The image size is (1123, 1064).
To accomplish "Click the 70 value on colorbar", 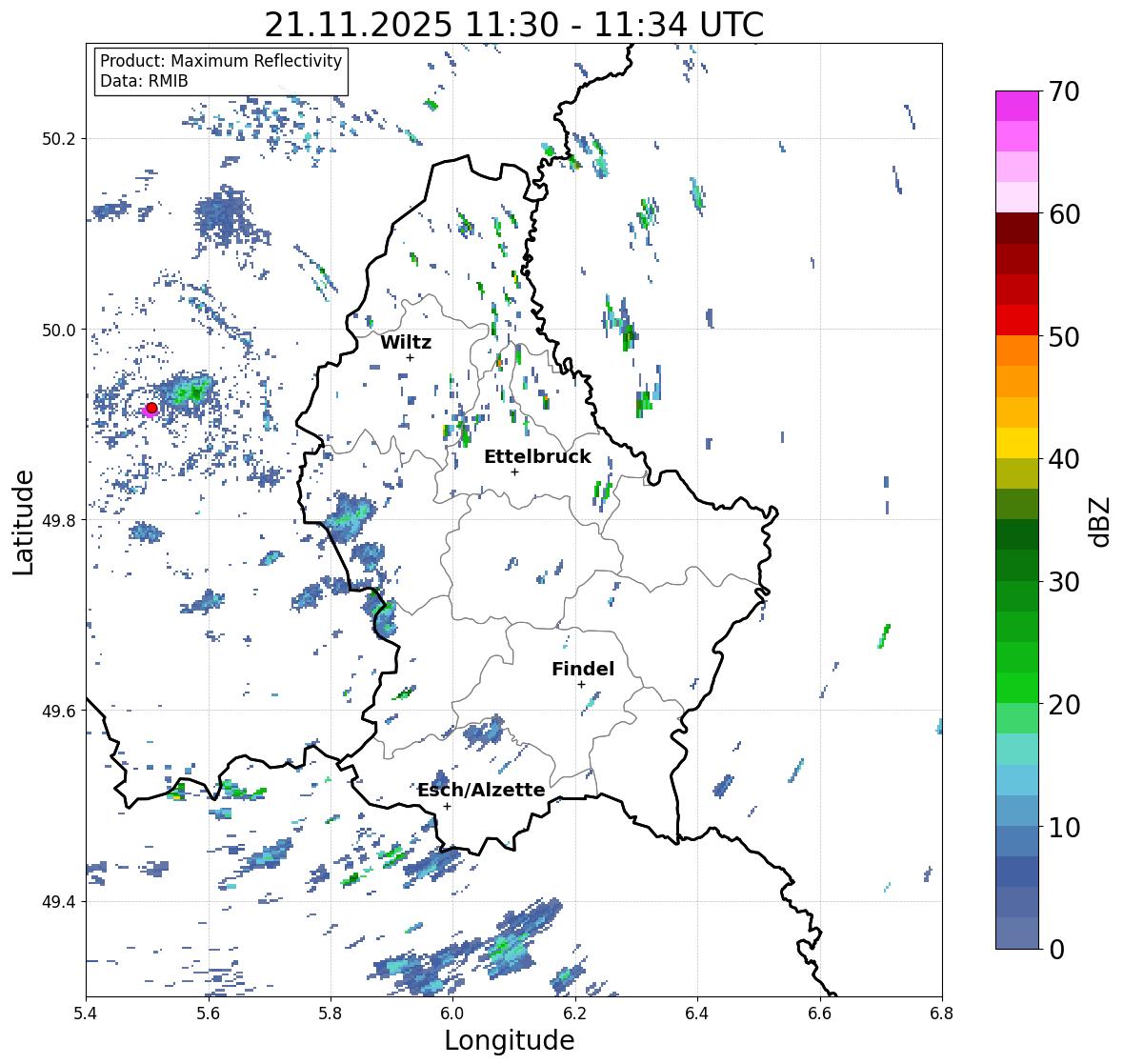I will pos(1064,91).
